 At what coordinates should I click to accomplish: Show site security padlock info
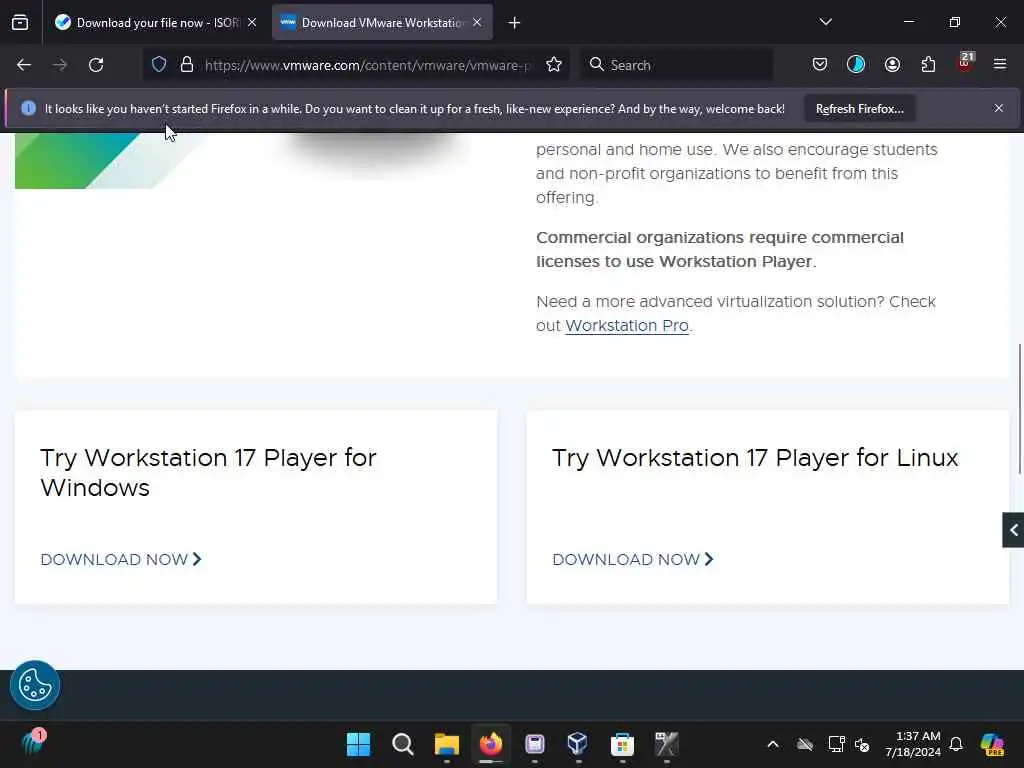(x=187, y=65)
